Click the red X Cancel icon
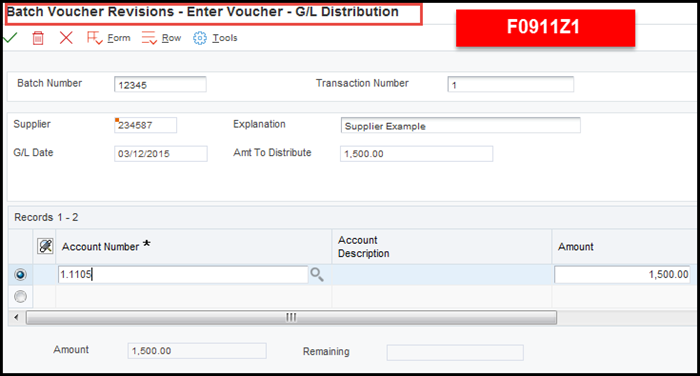Image resolution: width=700 pixels, height=376 pixels. [x=66, y=38]
